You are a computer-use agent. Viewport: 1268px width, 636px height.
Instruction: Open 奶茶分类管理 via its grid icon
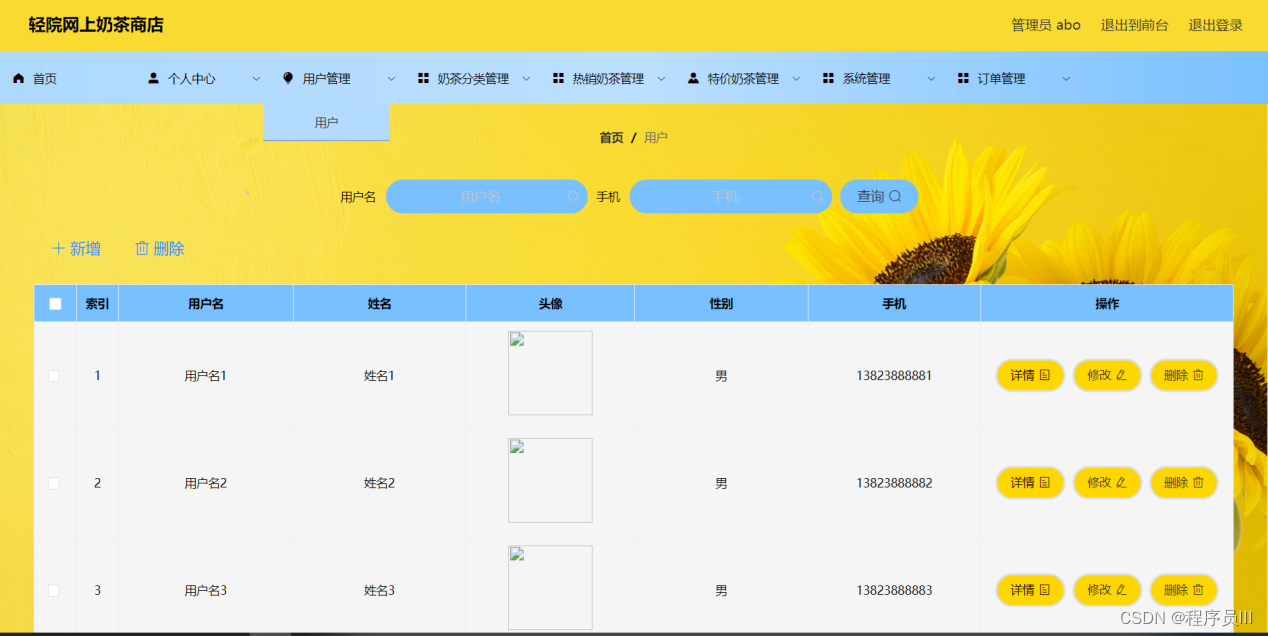pyautogui.click(x=423, y=77)
